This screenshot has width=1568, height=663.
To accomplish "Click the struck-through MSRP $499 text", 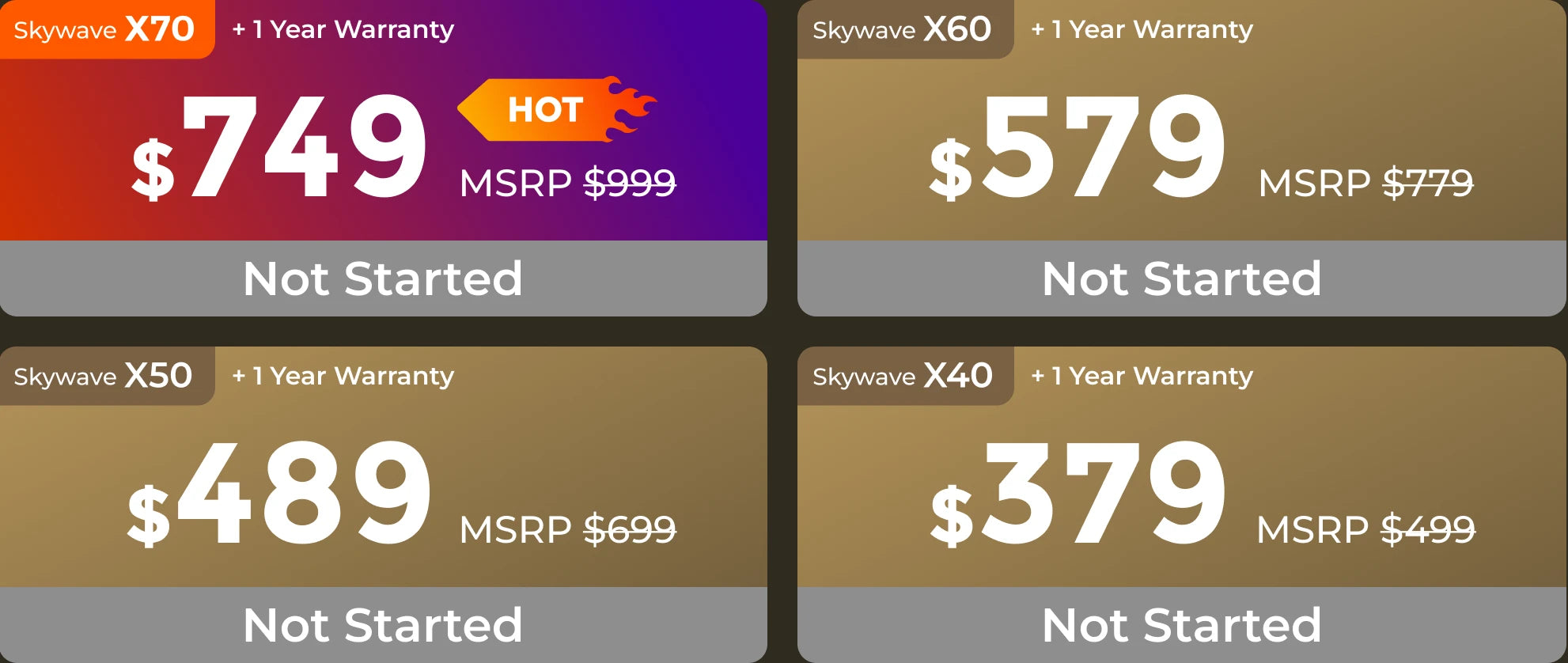I will tap(1365, 529).
